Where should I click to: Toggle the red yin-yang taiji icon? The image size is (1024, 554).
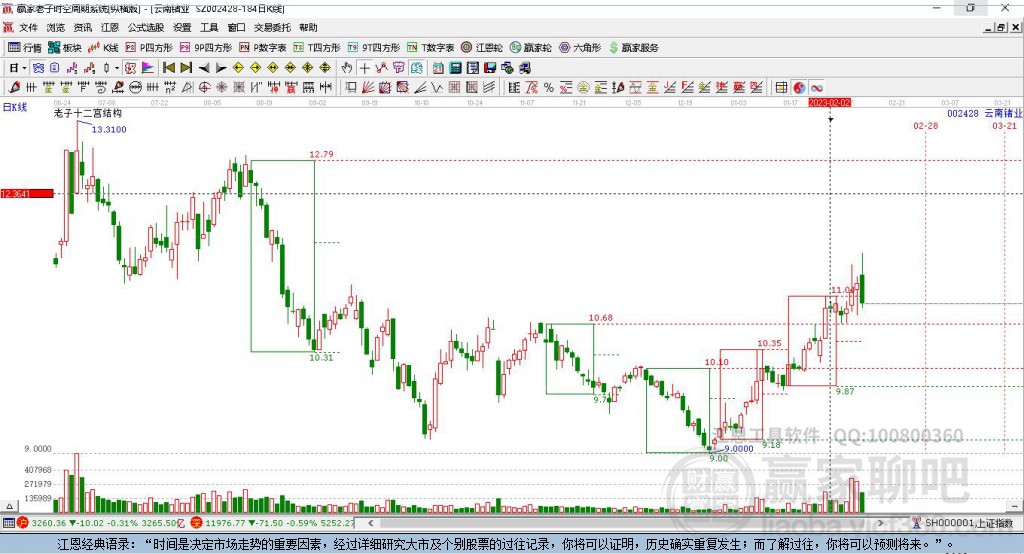(x=799, y=88)
